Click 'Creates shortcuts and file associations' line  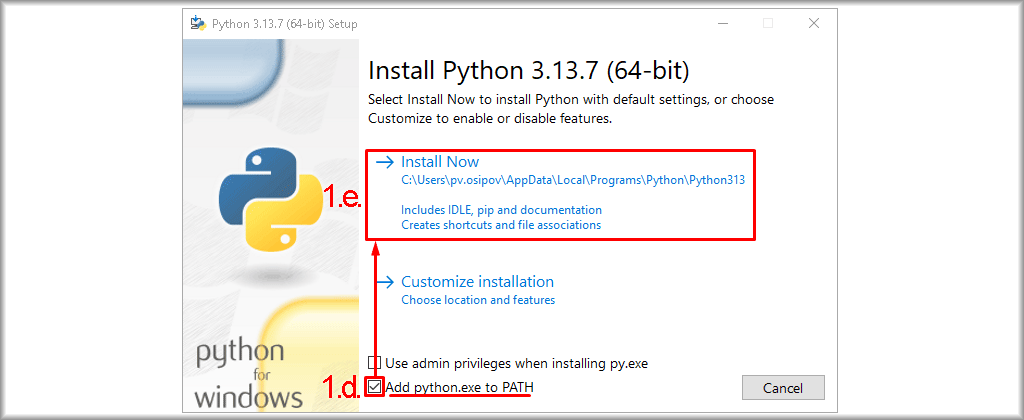pyautogui.click(x=501, y=226)
